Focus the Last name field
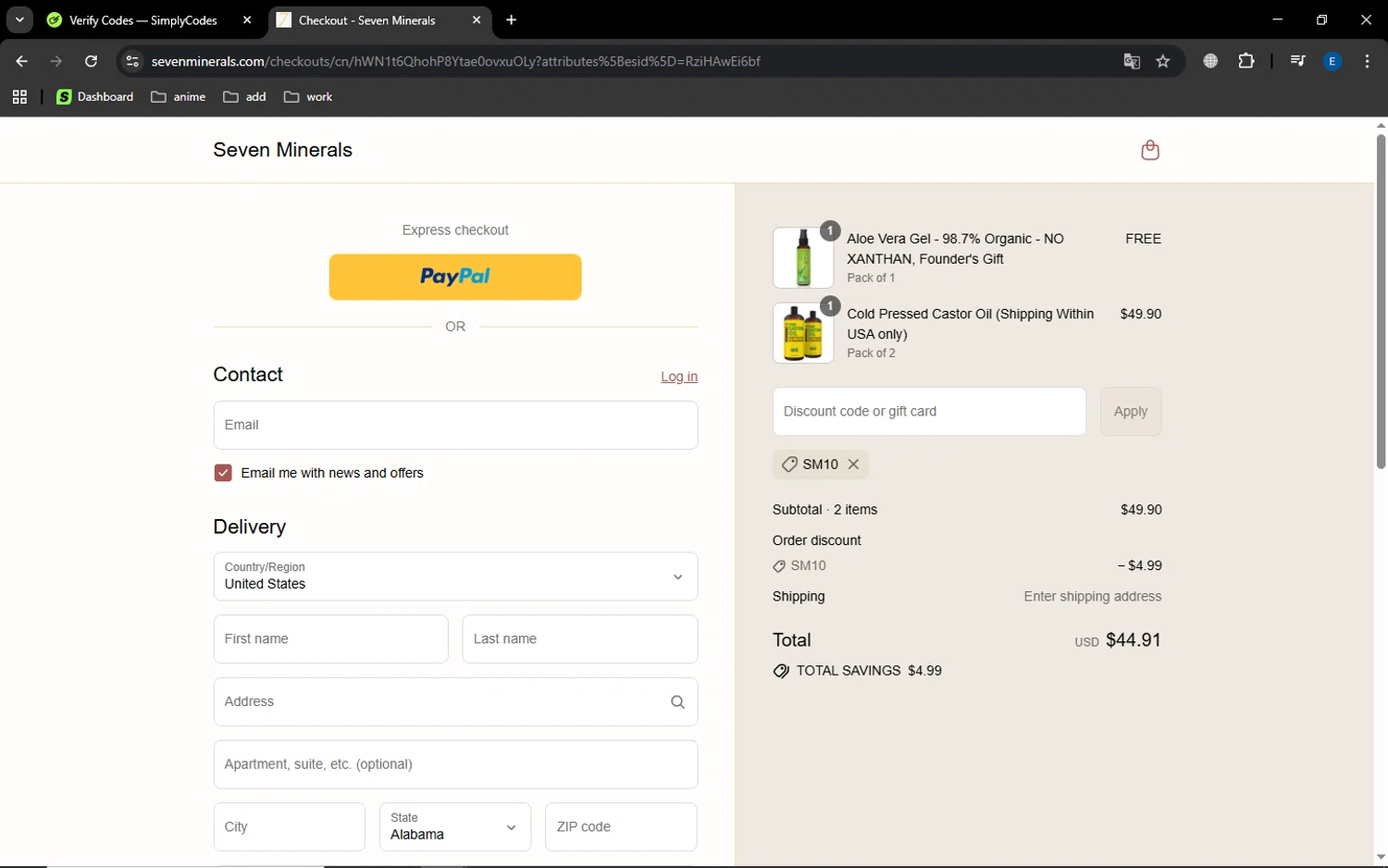1388x868 pixels. pos(580,639)
